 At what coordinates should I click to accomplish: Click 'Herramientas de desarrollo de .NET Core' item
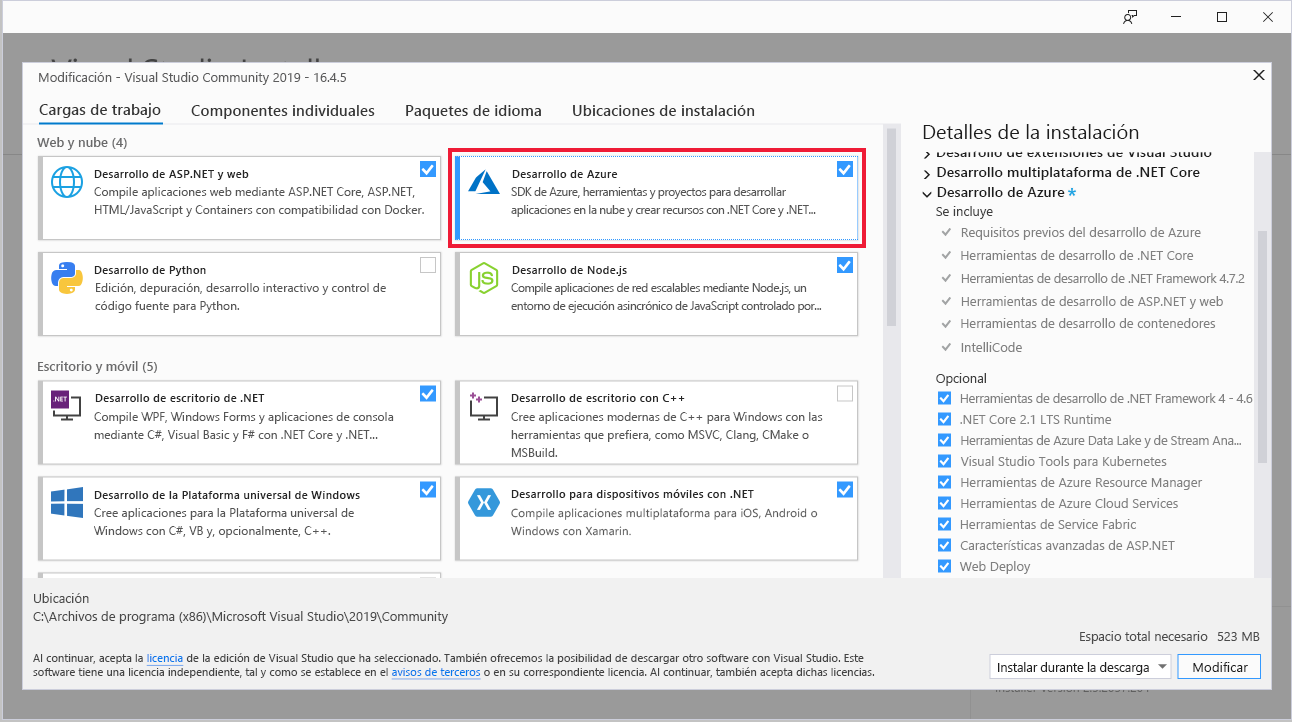pyautogui.click(x=1077, y=255)
